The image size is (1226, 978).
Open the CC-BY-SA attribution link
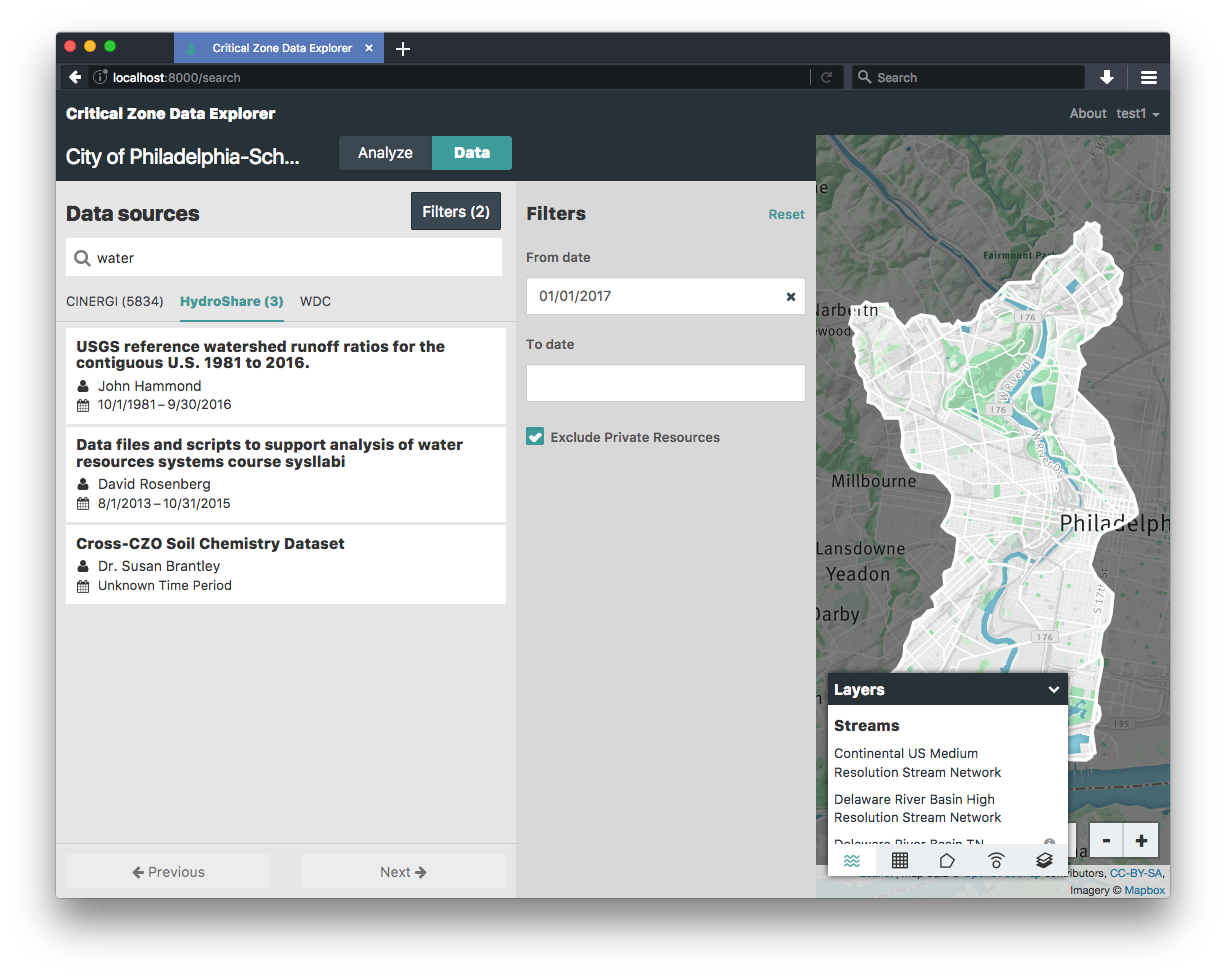pyautogui.click(x=1135, y=873)
